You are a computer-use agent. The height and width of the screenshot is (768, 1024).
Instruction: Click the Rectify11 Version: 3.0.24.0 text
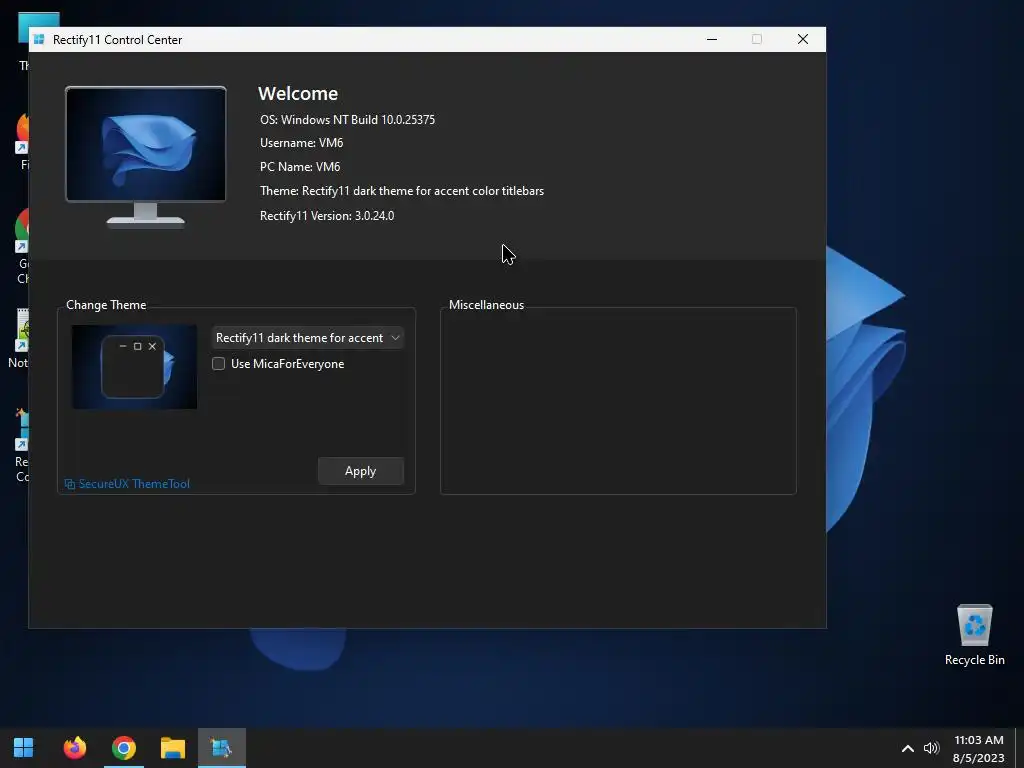tap(327, 216)
